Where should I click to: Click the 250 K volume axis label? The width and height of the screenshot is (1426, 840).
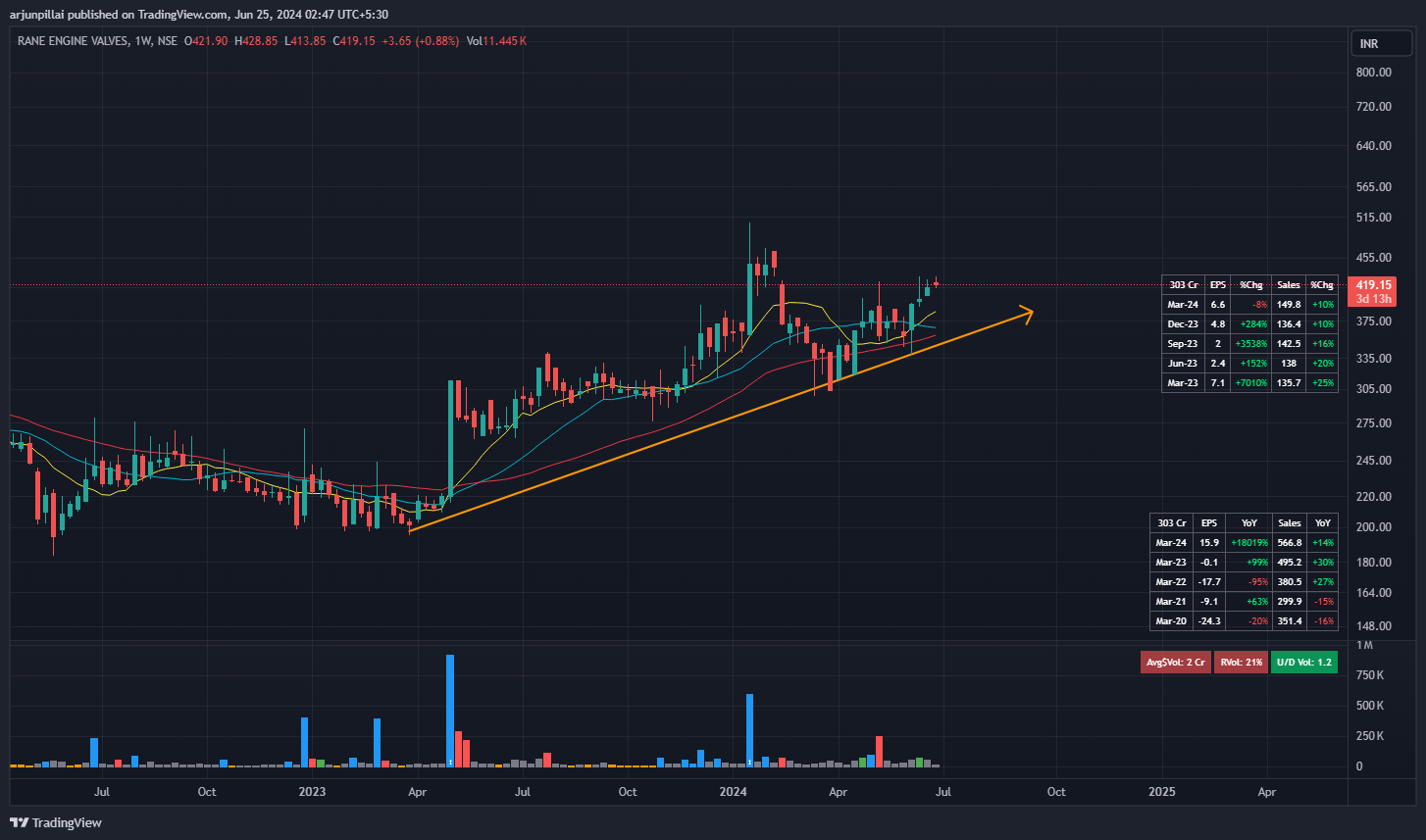pos(1369,736)
